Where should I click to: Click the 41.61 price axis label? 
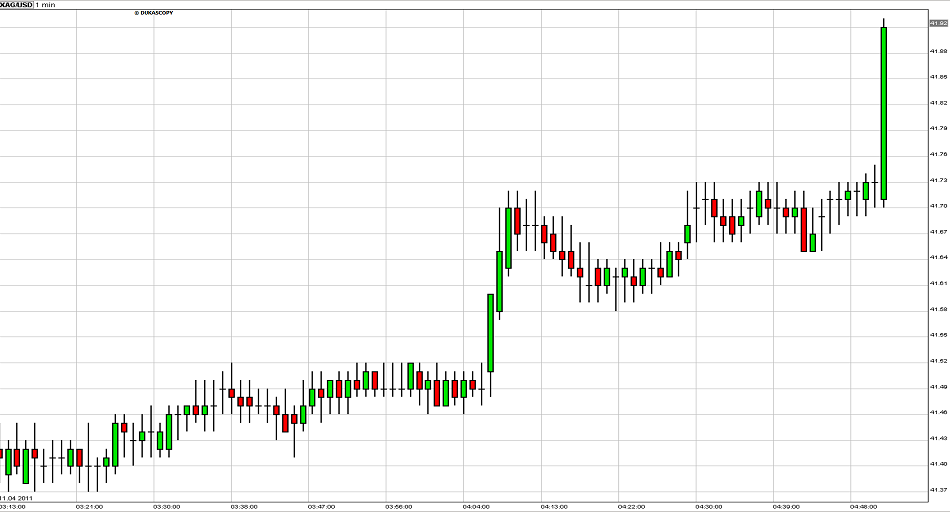pyautogui.click(x=937, y=283)
